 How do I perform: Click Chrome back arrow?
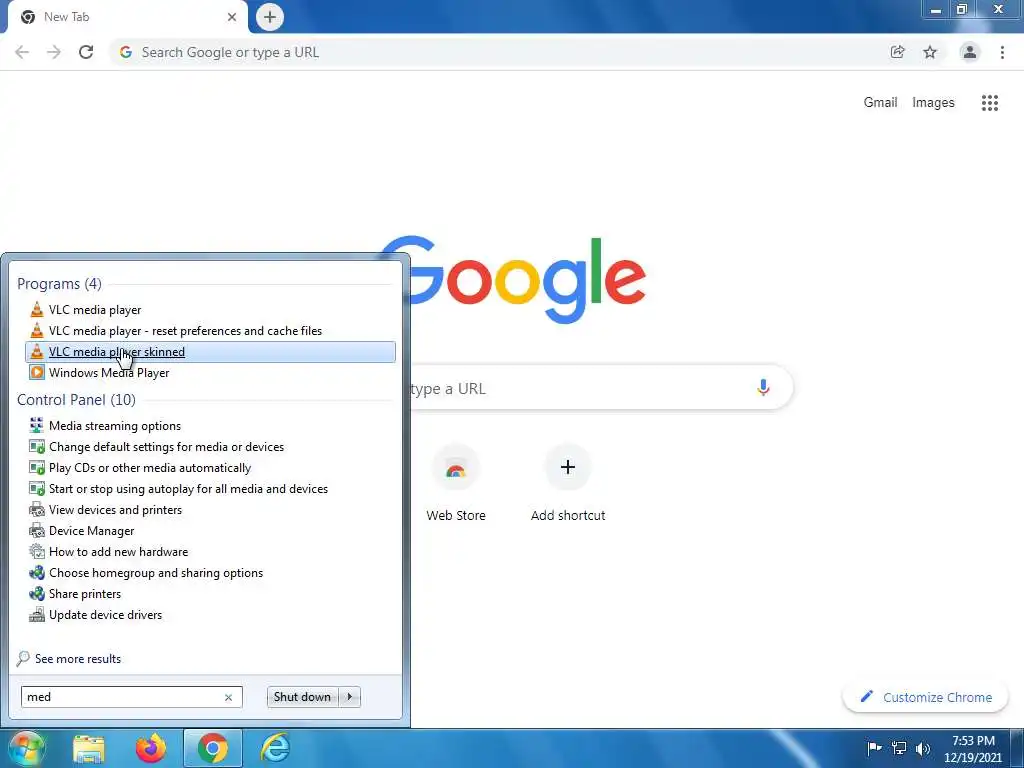[x=22, y=52]
